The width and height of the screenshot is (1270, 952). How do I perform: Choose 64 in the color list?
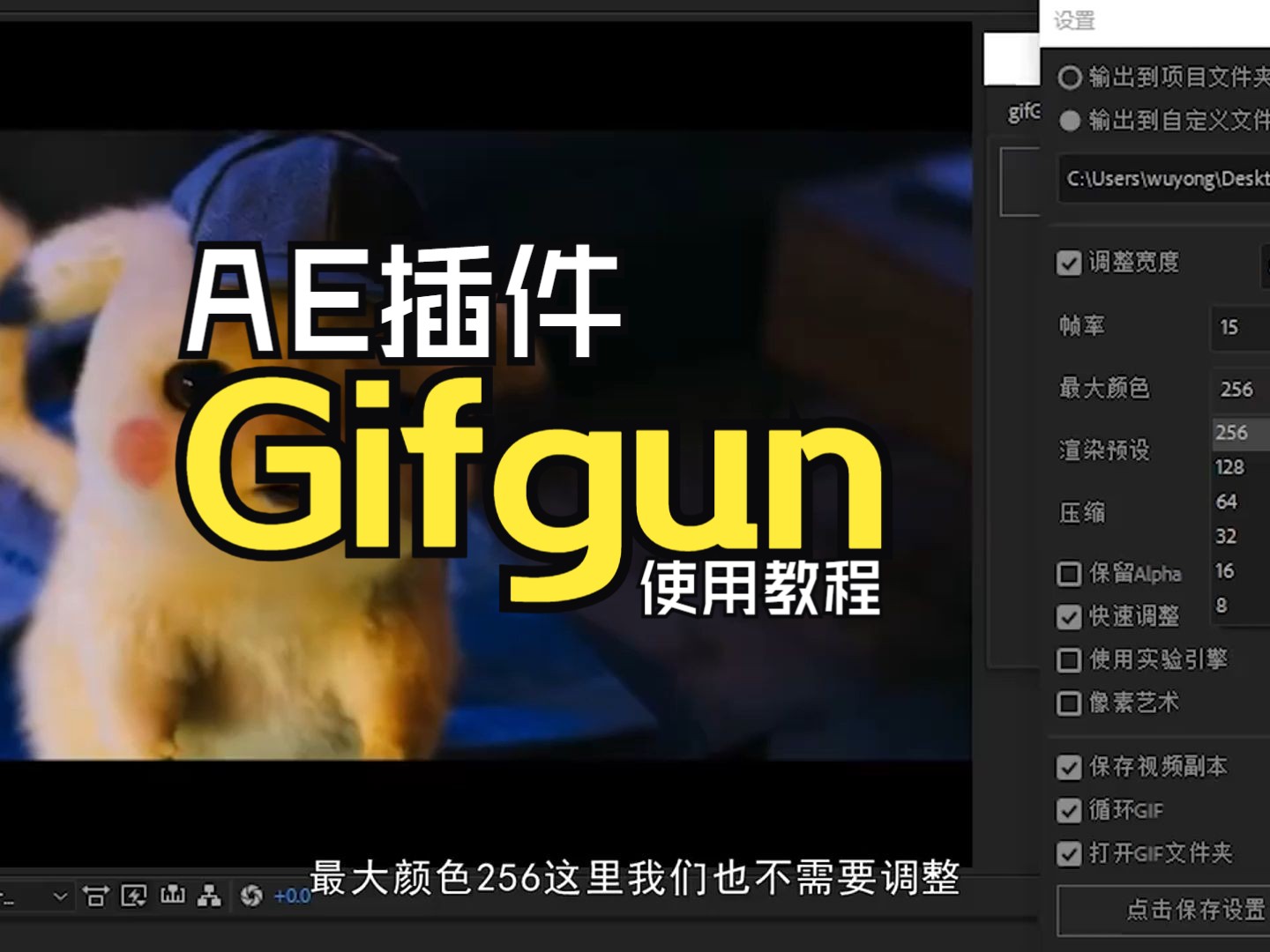pyautogui.click(x=1241, y=502)
